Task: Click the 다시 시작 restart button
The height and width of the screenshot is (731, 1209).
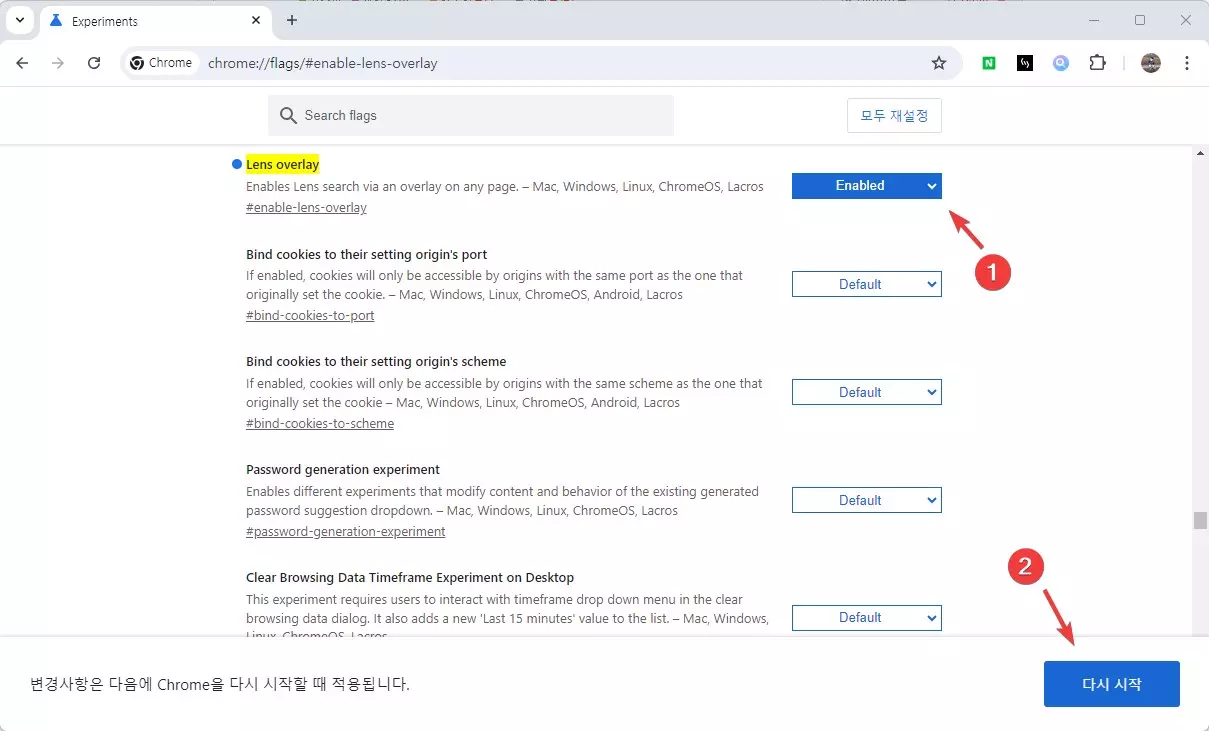Action: point(1111,684)
